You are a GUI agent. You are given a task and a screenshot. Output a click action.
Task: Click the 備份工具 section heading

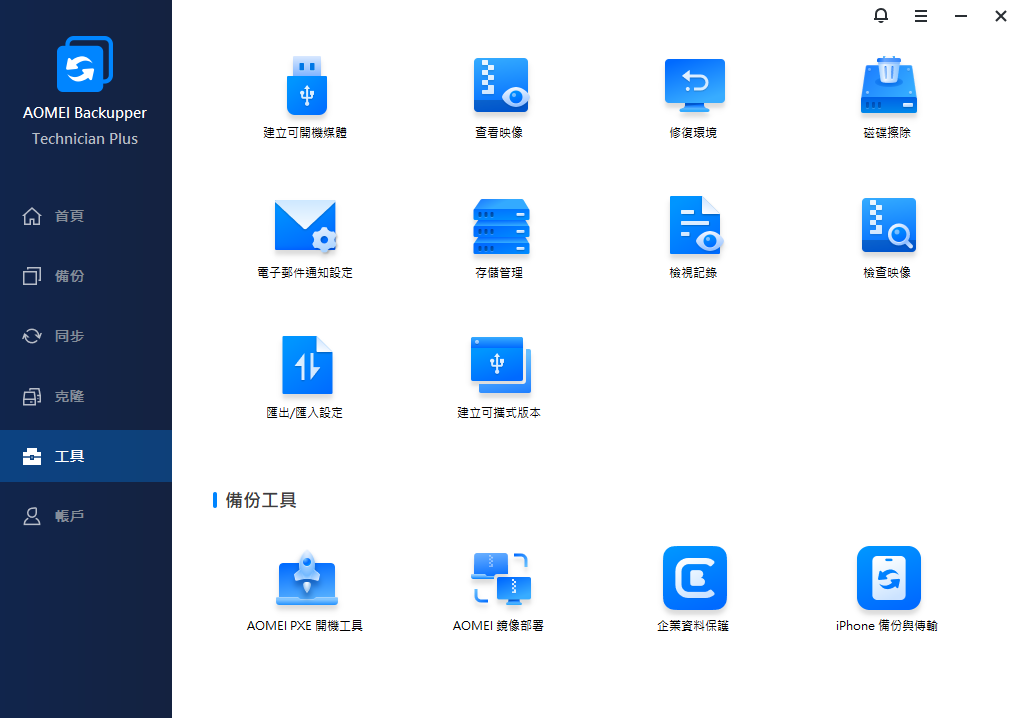pos(261,500)
